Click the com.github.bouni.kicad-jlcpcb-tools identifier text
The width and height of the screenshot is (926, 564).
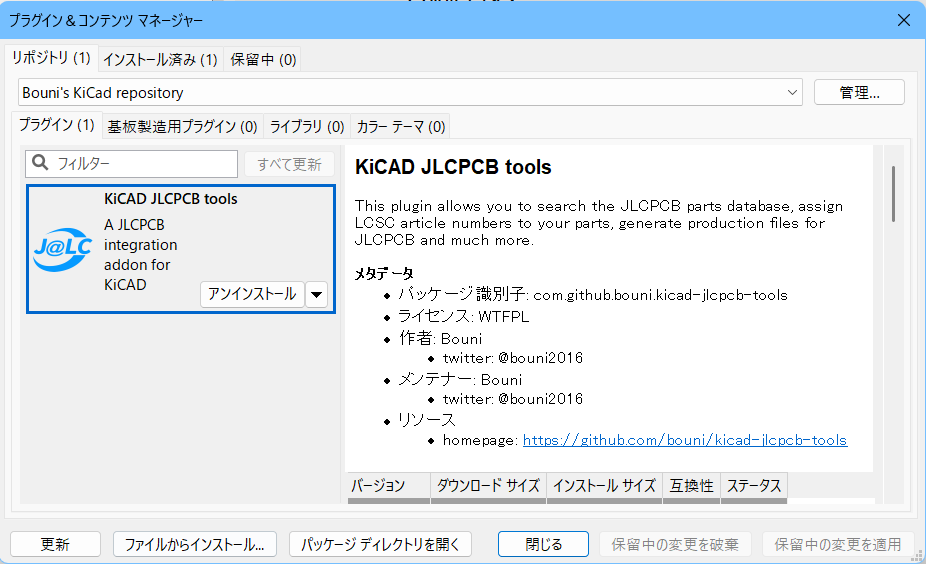[x=660, y=295]
